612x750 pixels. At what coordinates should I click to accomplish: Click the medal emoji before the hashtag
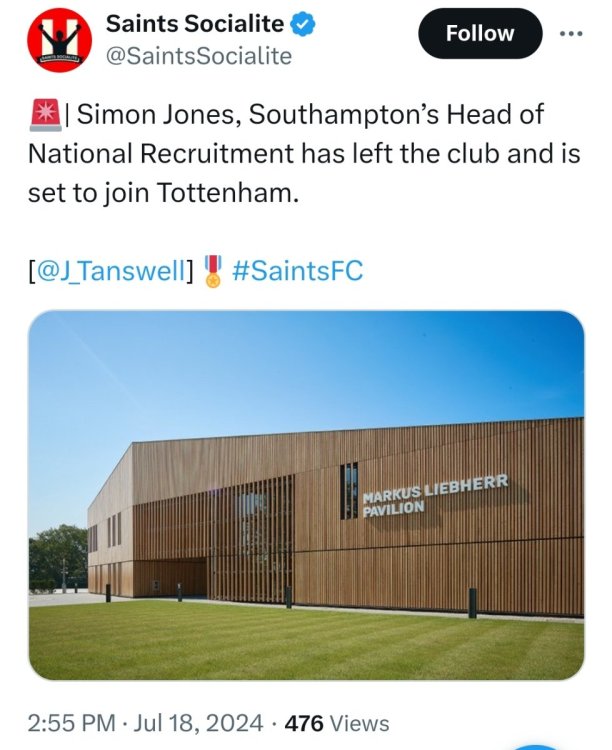tap(212, 270)
